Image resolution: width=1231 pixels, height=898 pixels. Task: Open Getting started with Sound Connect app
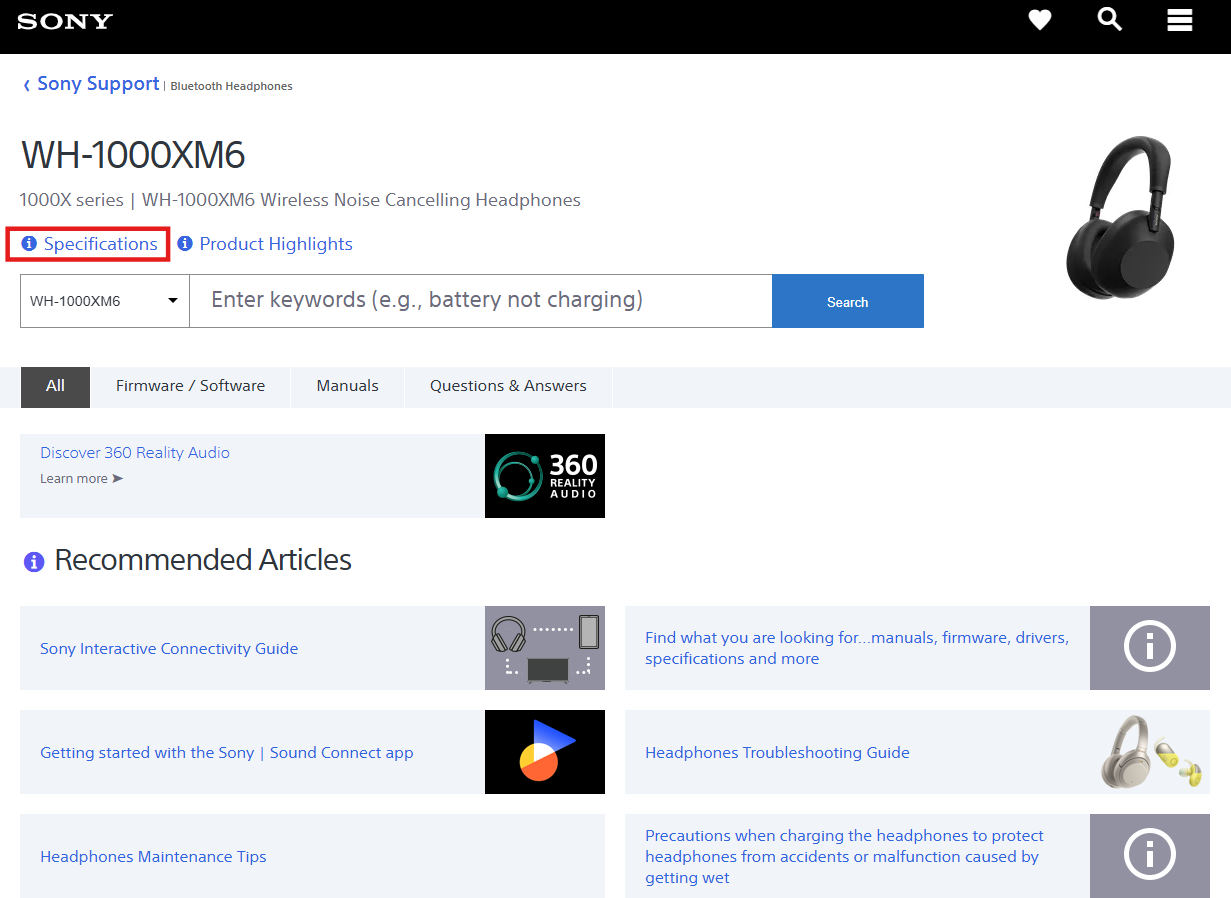pos(227,753)
